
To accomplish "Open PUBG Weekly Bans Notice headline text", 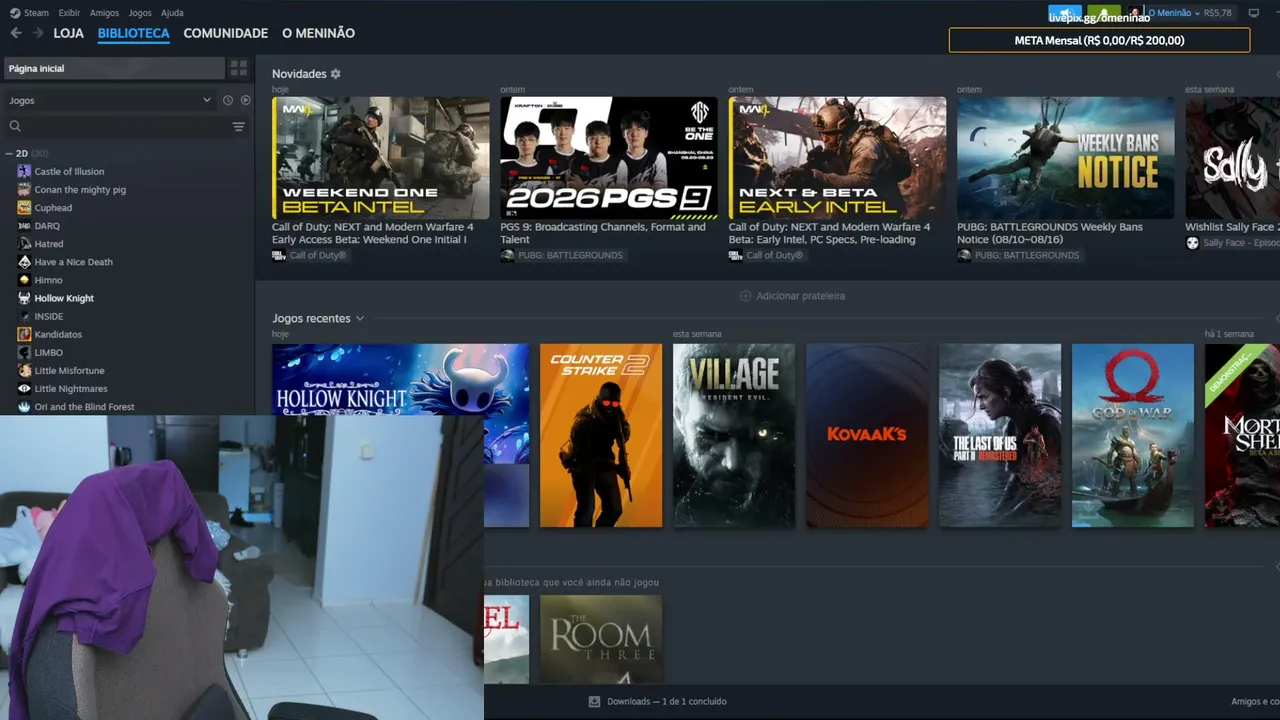I will [x=1050, y=233].
